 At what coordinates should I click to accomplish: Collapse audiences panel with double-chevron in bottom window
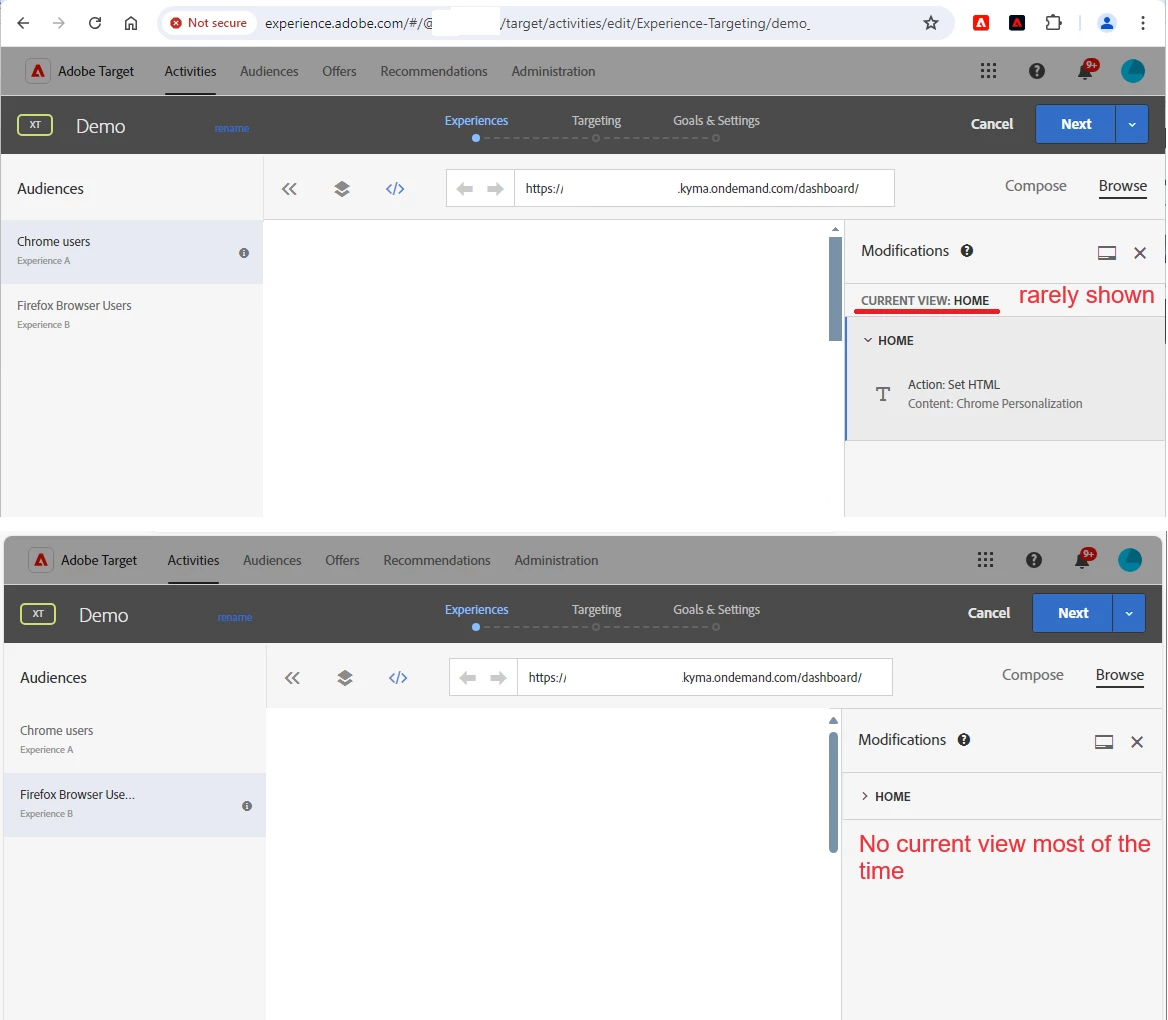tap(292, 678)
